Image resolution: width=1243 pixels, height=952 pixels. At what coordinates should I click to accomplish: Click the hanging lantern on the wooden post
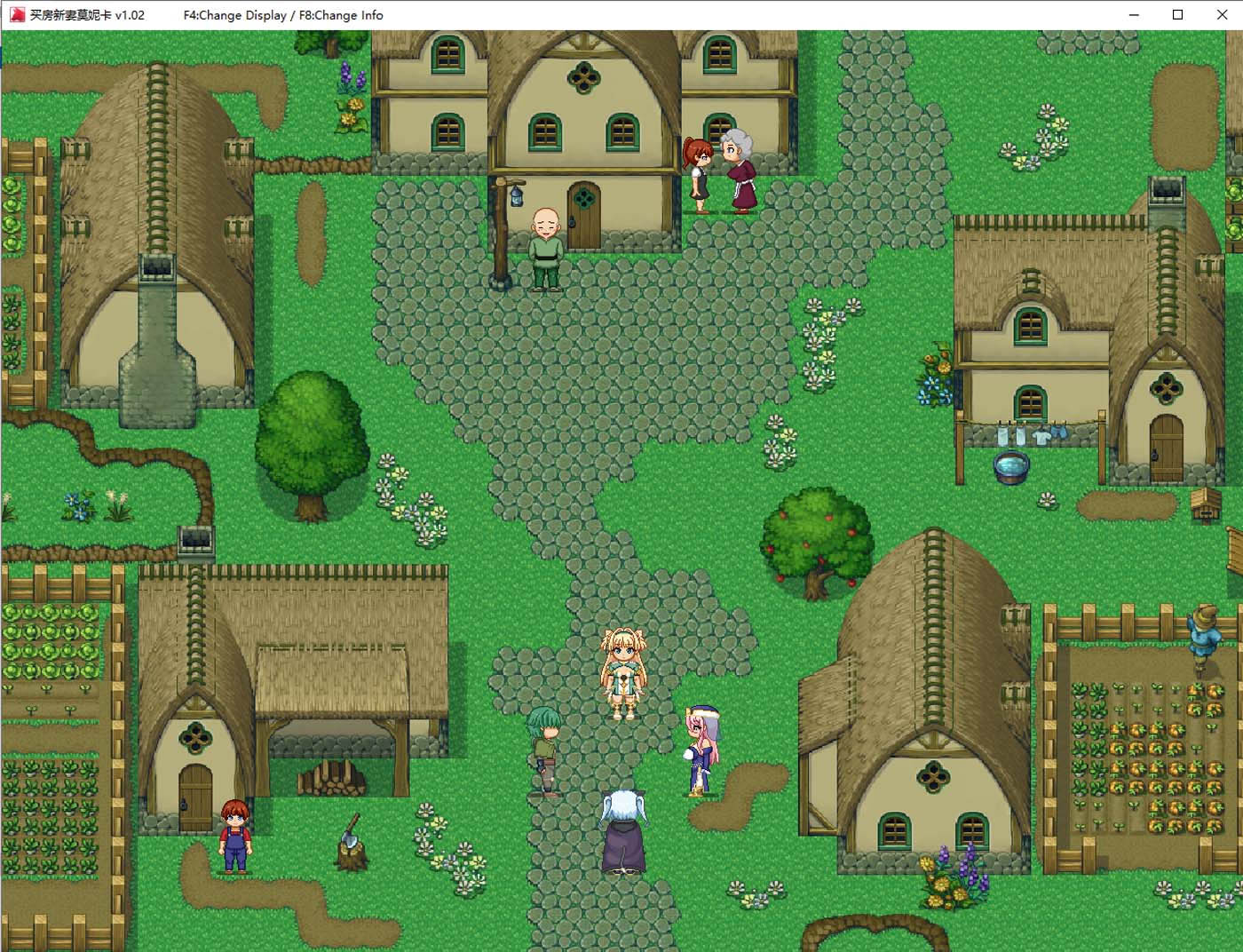[517, 195]
